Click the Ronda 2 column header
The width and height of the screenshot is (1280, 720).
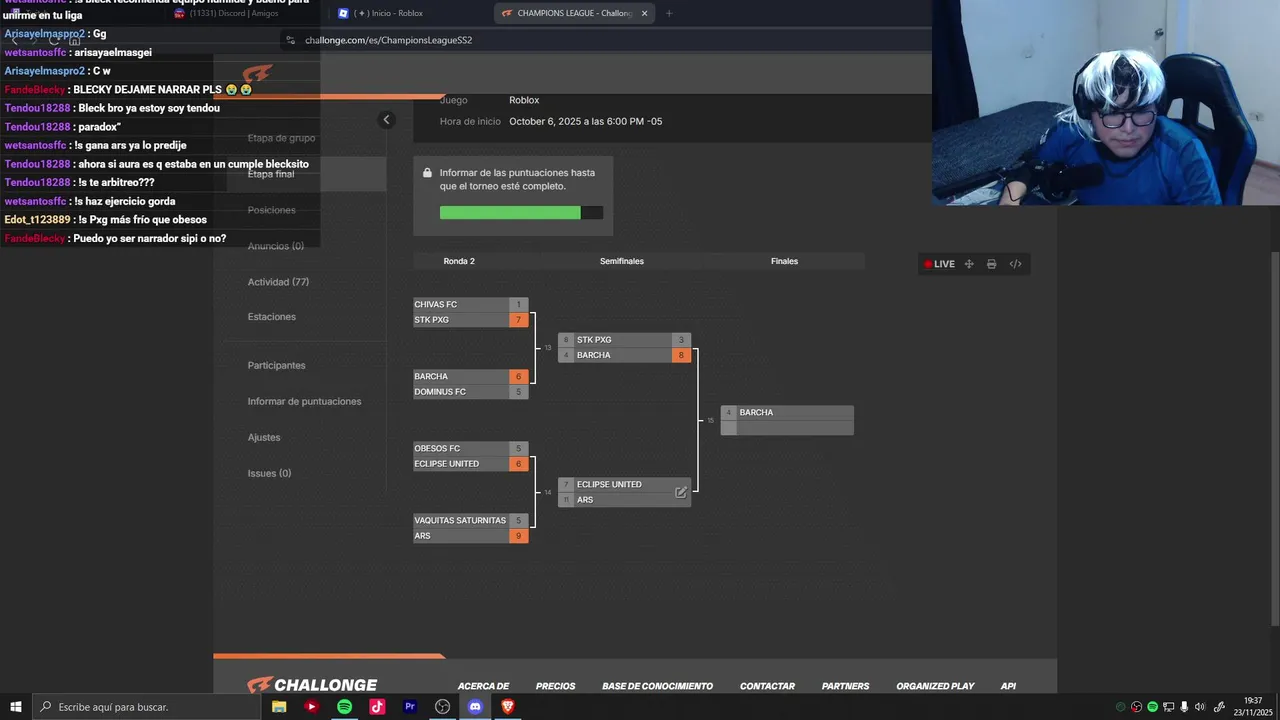[459, 261]
